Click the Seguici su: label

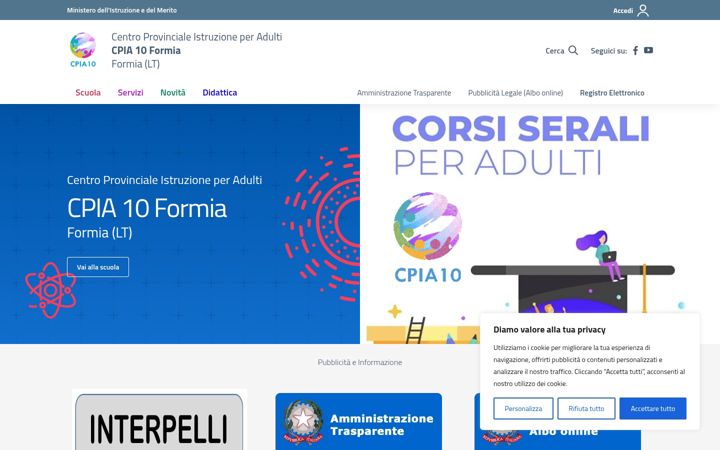pos(608,51)
